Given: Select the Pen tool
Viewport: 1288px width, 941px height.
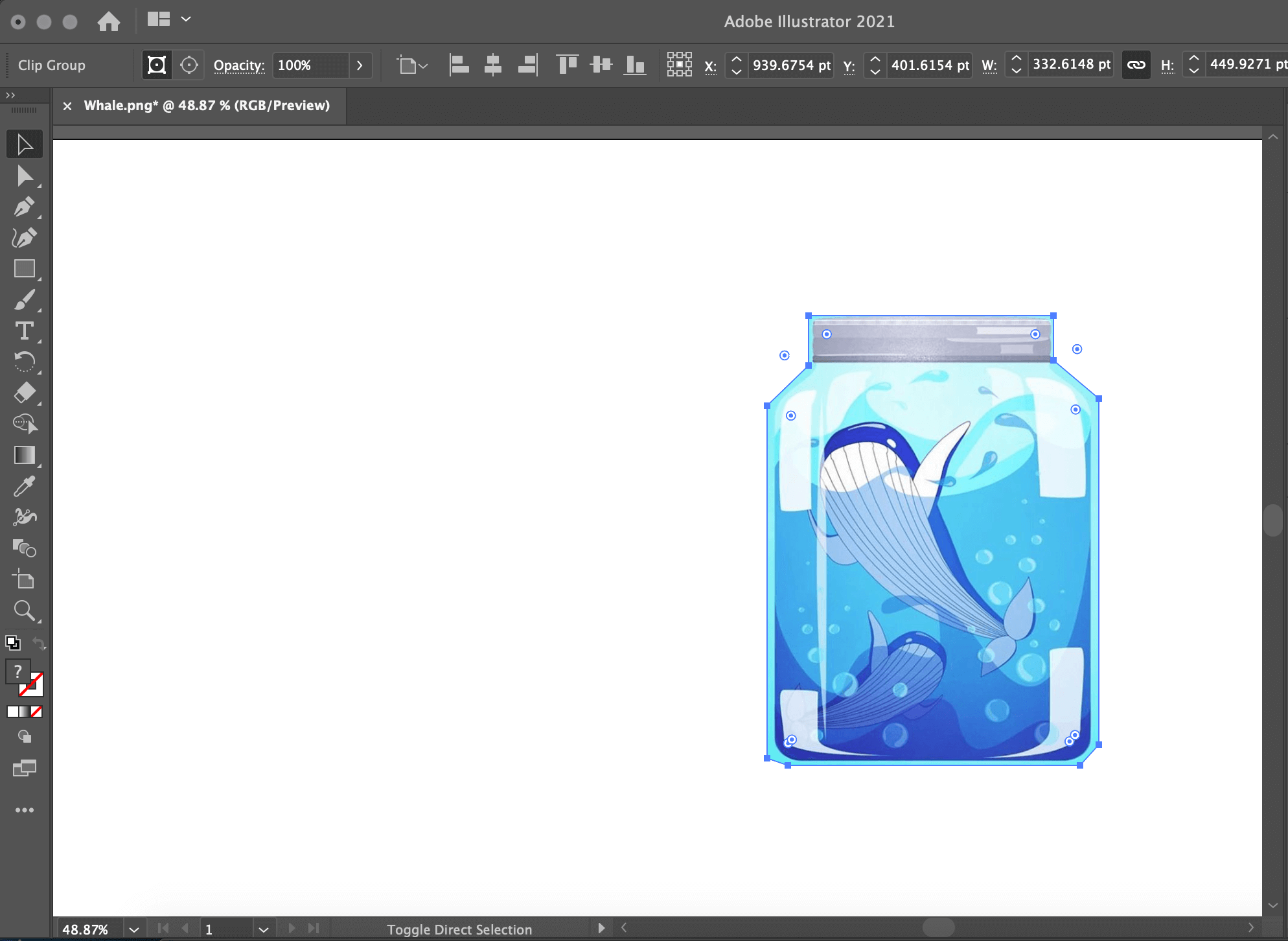Looking at the screenshot, I should point(25,207).
